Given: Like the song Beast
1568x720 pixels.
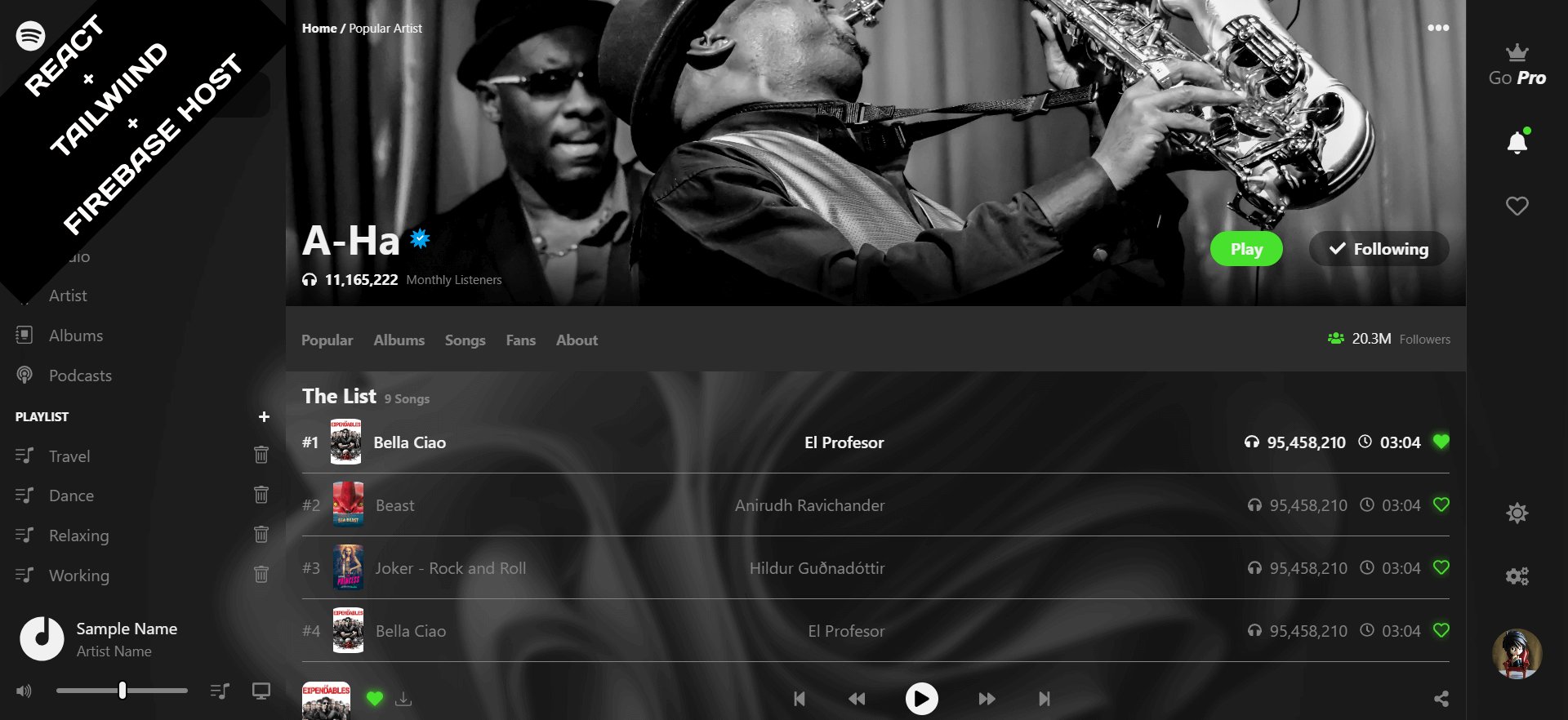Looking at the screenshot, I should 1441,504.
